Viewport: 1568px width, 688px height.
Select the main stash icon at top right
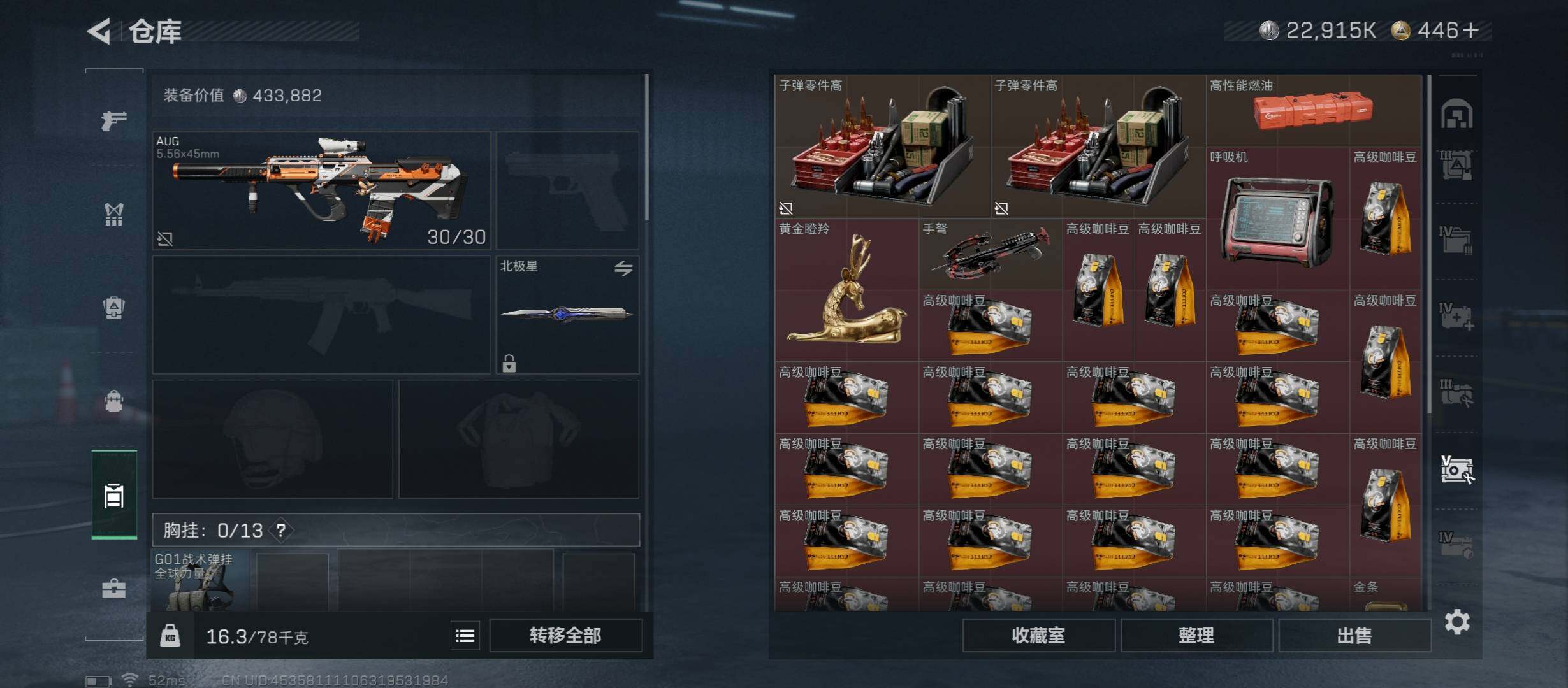point(1457,115)
